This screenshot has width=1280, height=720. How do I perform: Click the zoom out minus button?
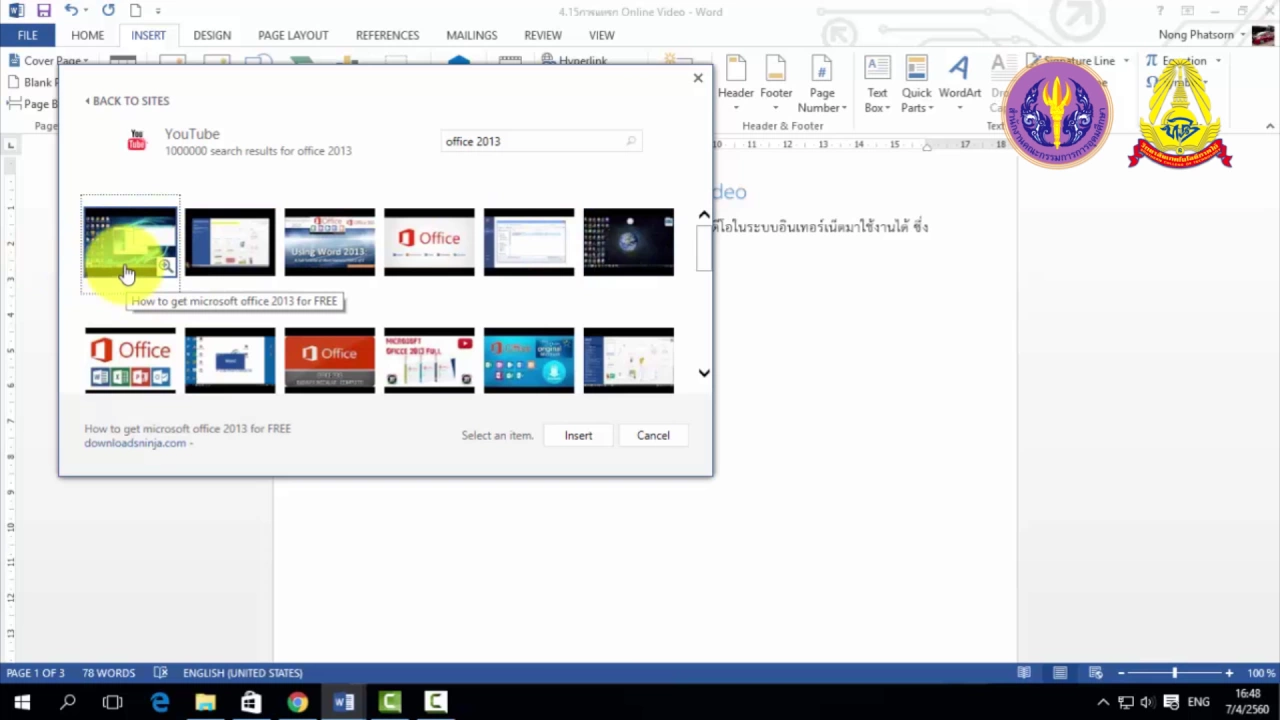(1122, 673)
